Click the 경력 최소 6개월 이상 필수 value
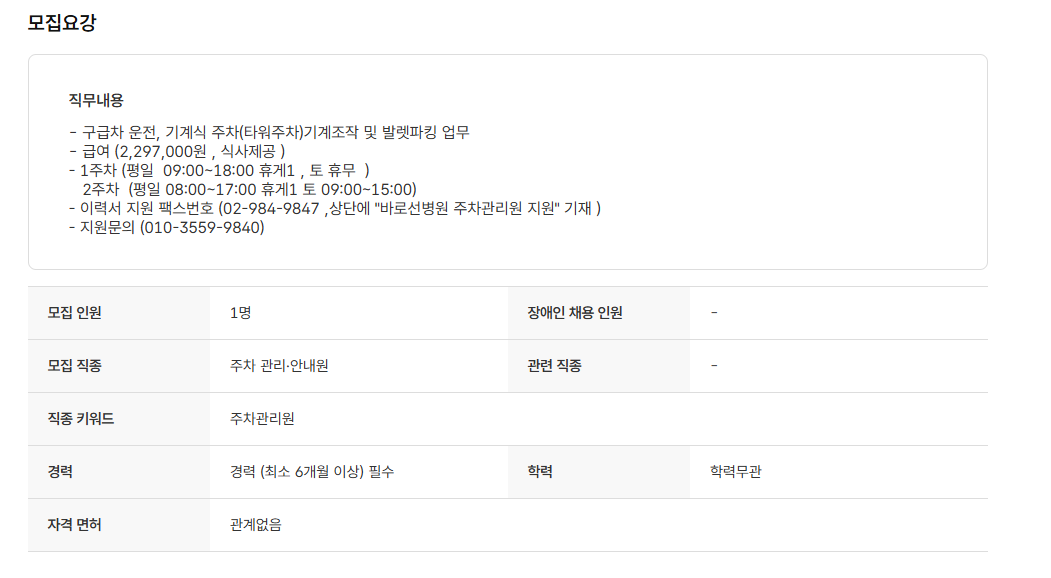The width and height of the screenshot is (1051, 578). (312, 472)
